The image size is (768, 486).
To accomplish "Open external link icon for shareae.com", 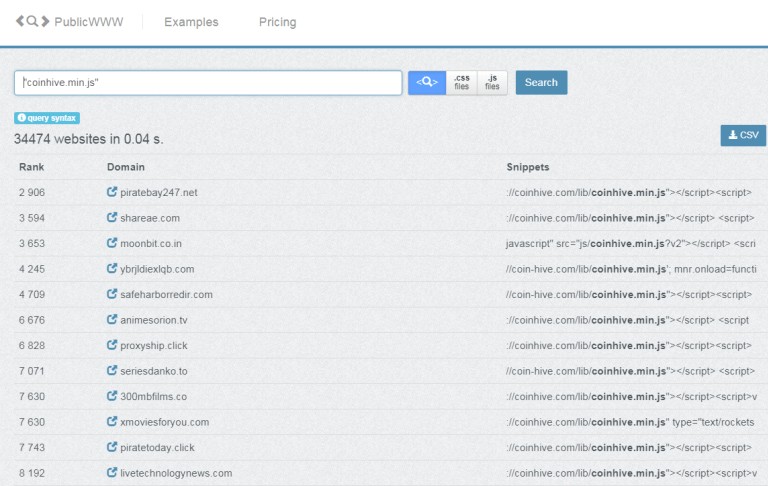I will [112, 217].
